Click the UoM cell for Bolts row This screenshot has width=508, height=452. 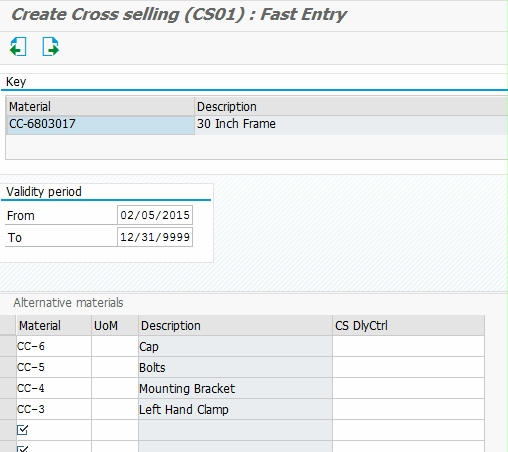pos(115,367)
